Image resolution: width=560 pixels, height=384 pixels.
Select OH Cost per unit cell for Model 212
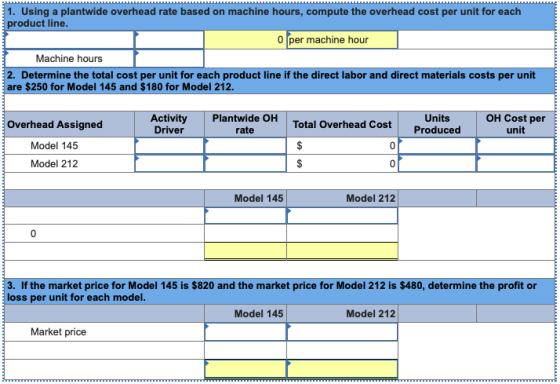[515, 164]
